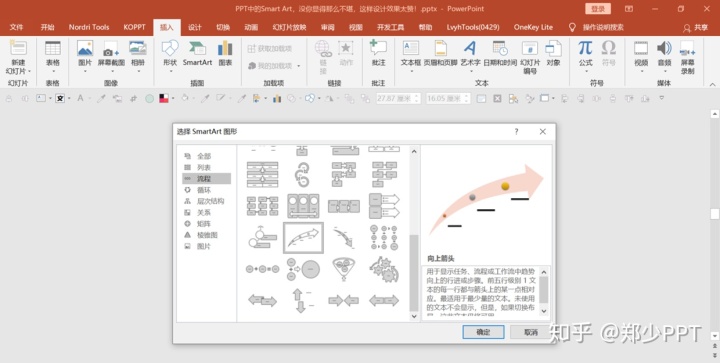Screen dimensions: 720x363
Task: Open the File (文件) tab
Action: pos(17,27)
